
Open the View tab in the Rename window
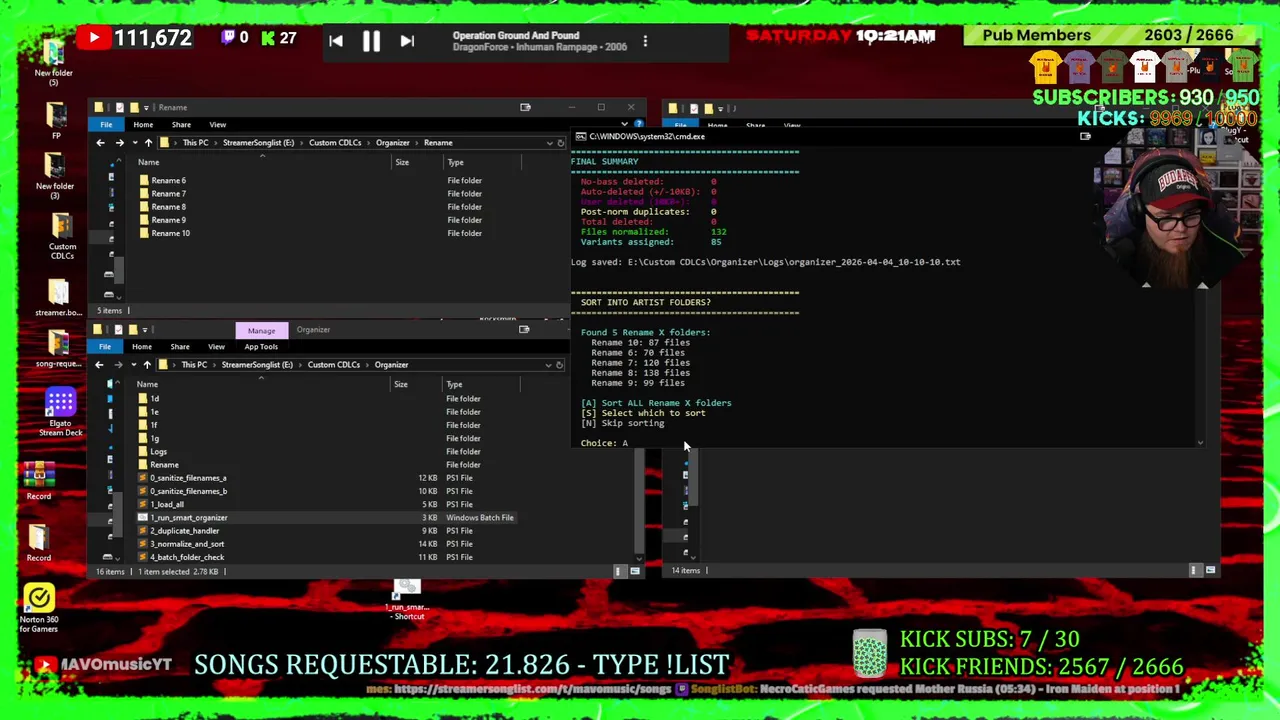tap(217, 125)
